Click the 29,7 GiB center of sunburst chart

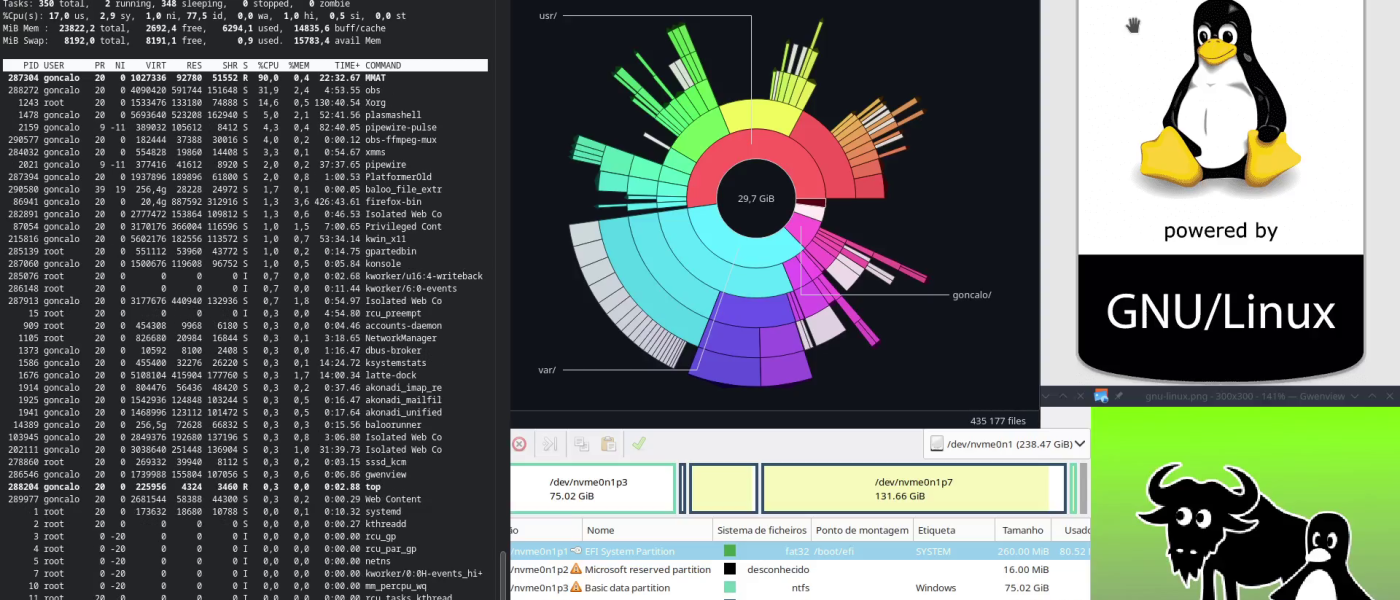(x=755, y=198)
